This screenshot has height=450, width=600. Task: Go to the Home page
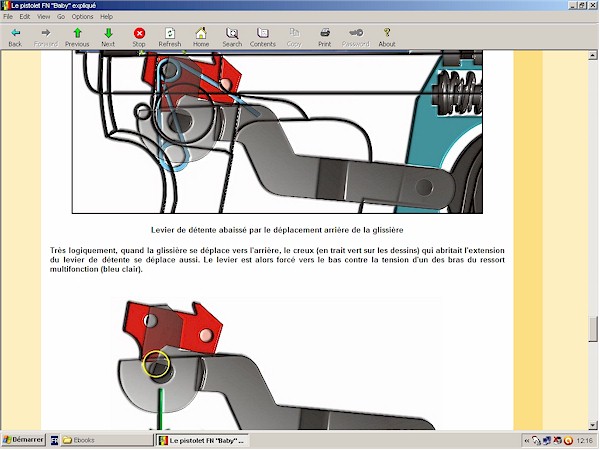click(x=201, y=37)
